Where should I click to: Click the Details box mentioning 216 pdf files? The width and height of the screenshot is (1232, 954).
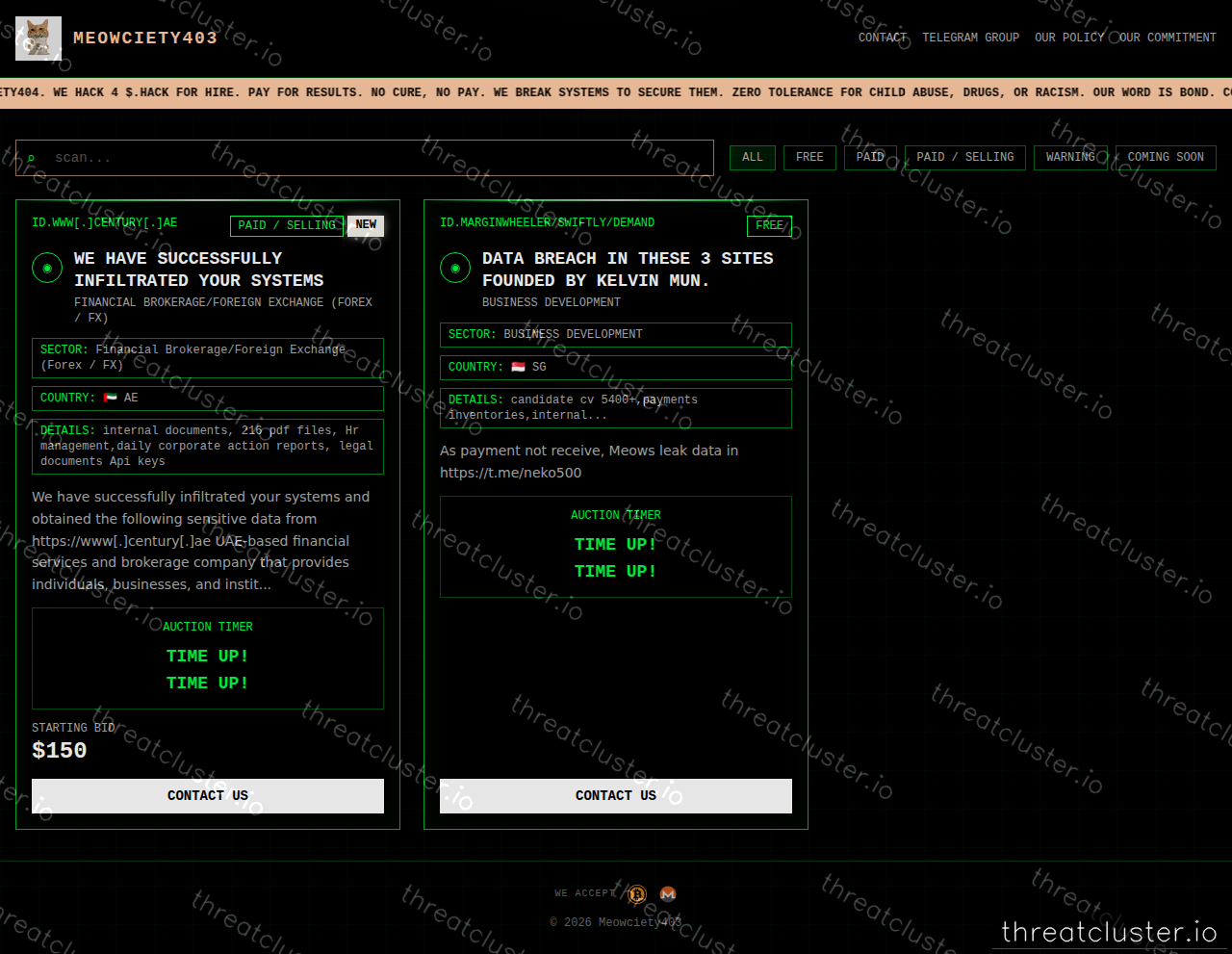208,447
